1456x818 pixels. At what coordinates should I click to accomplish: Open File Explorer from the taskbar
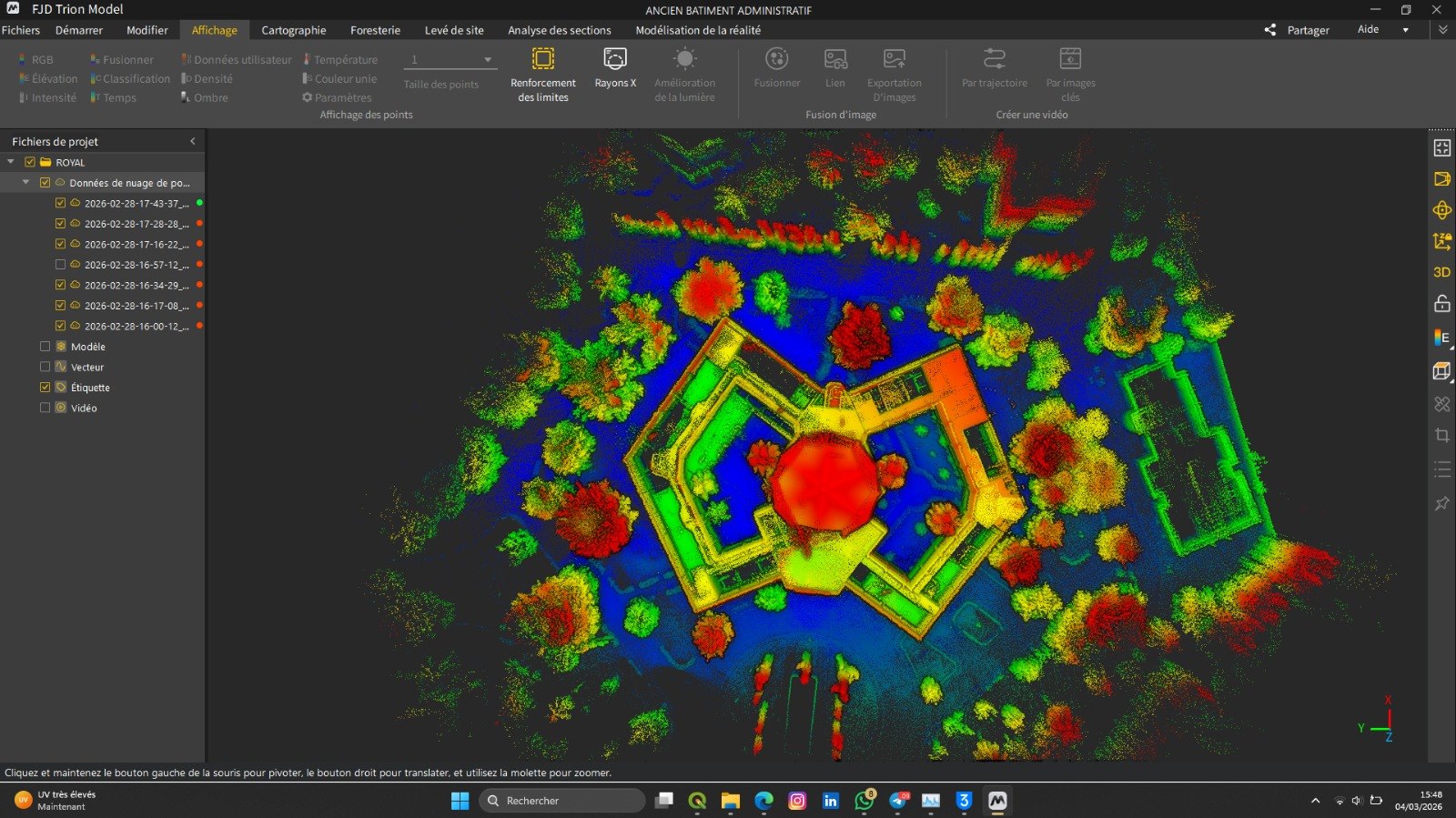click(730, 801)
